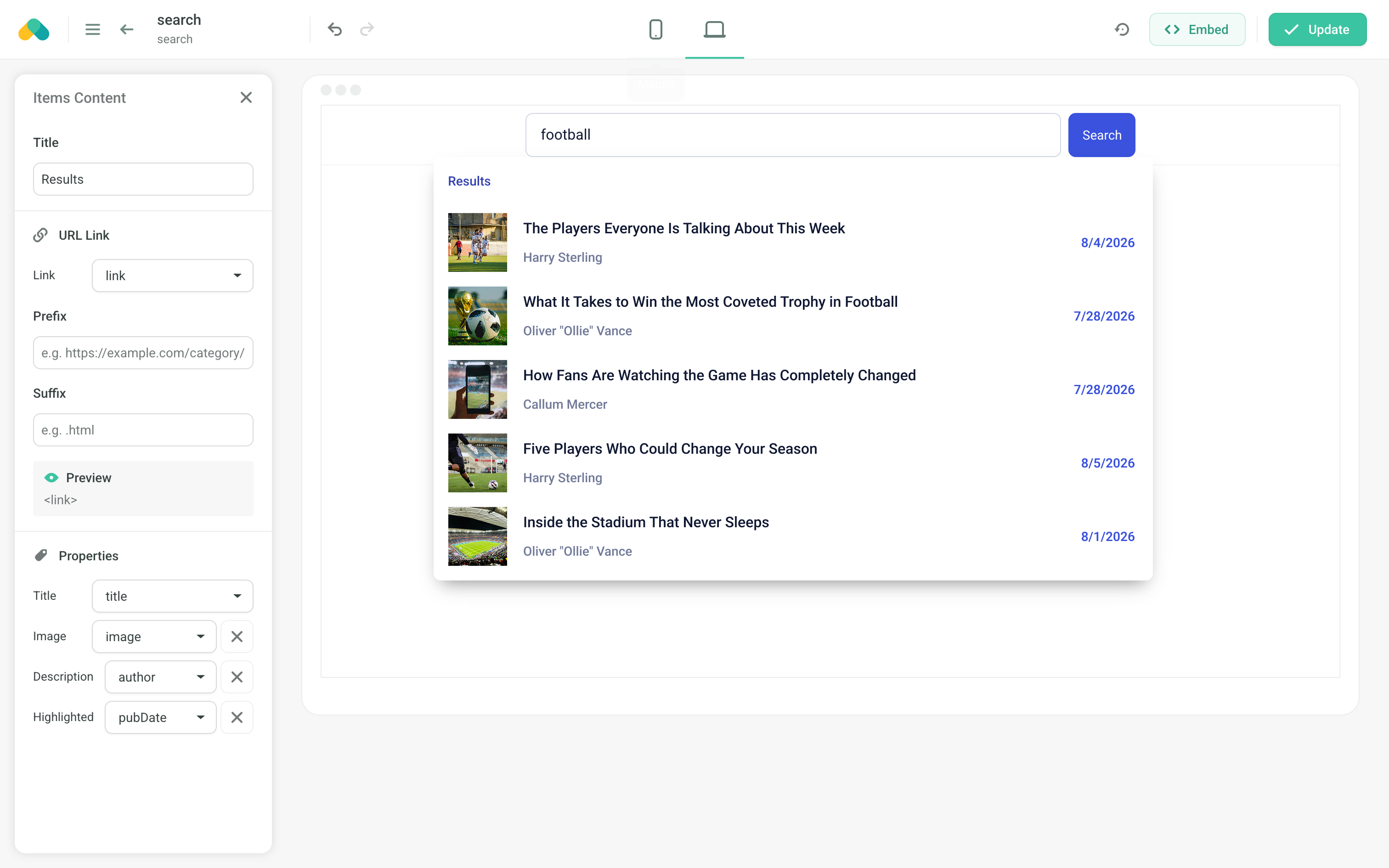The width and height of the screenshot is (1389, 868).
Task: Click the 8/4/2026 date
Action: click(x=1108, y=242)
